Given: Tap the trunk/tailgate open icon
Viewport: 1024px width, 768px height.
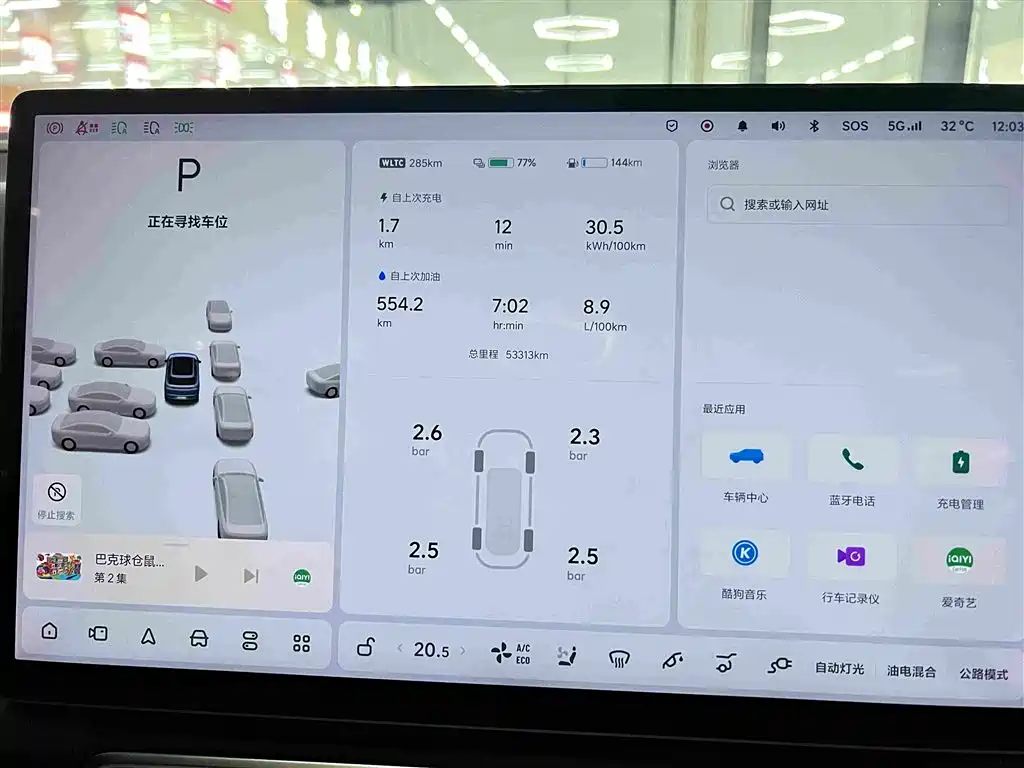Looking at the screenshot, I should click(726, 664).
